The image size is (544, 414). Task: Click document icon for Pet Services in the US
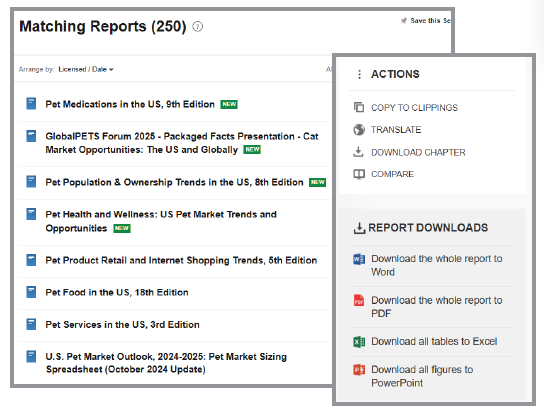click(31, 324)
